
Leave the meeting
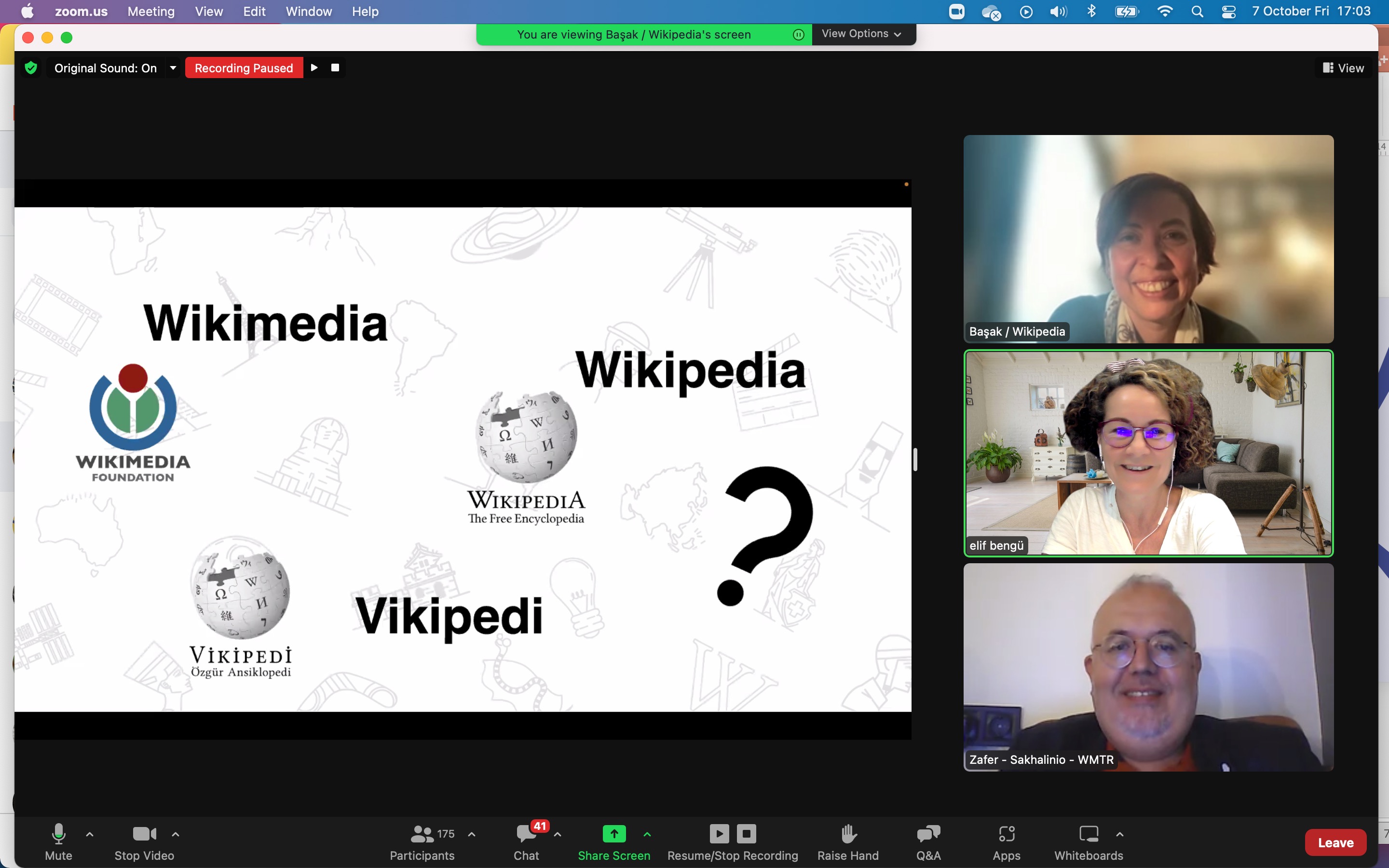pyautogui.click(x=1335, y=842)
